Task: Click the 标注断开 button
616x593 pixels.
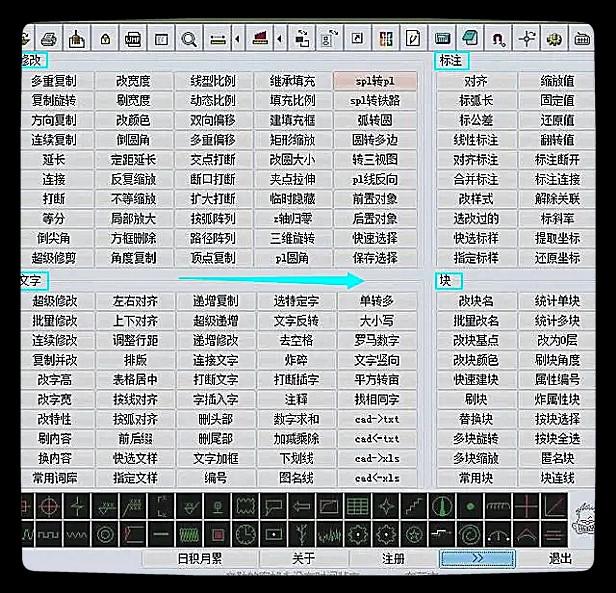Action: [x=557, y=160]
